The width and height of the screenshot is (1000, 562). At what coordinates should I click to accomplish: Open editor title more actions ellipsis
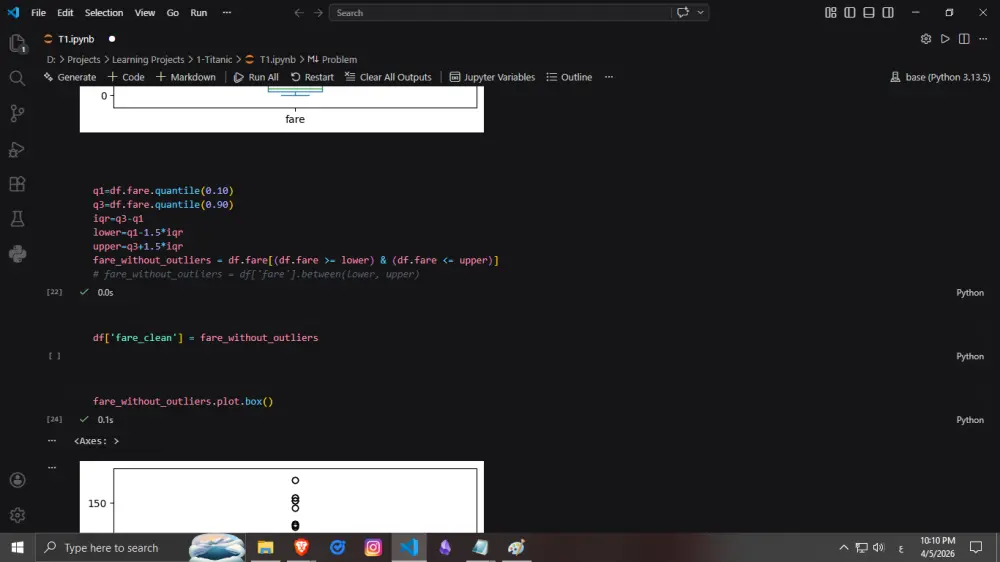(983, 39)
